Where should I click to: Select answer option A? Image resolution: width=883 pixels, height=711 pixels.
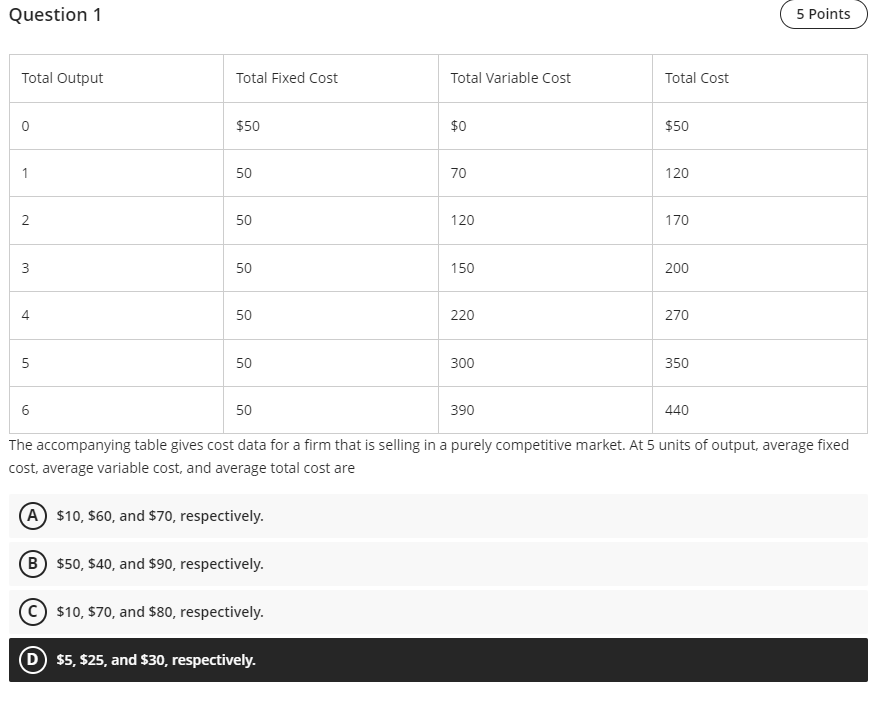pyautogui.click(x=31, y=516)
